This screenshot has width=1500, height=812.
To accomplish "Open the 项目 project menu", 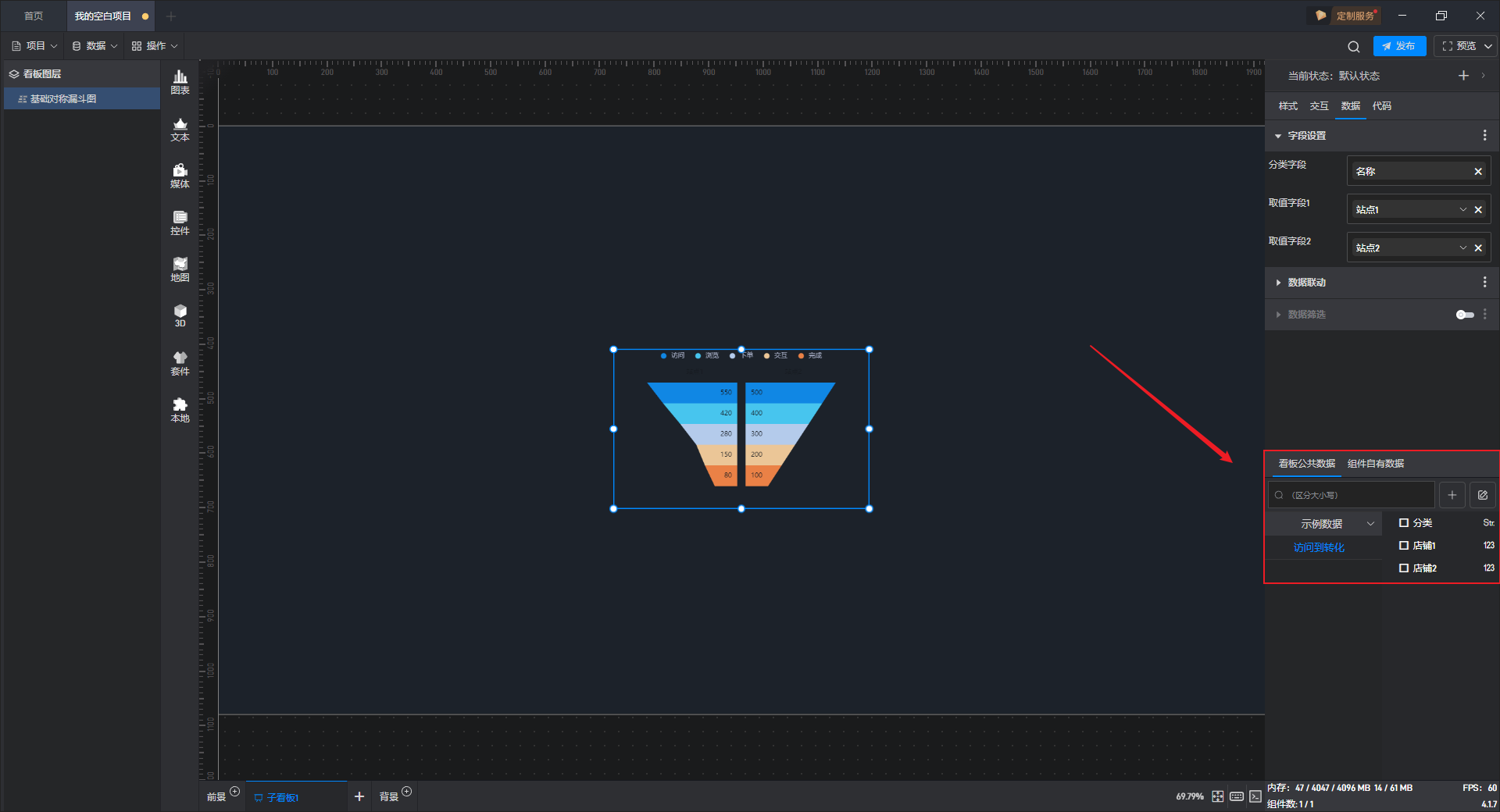I will (34, 46).
